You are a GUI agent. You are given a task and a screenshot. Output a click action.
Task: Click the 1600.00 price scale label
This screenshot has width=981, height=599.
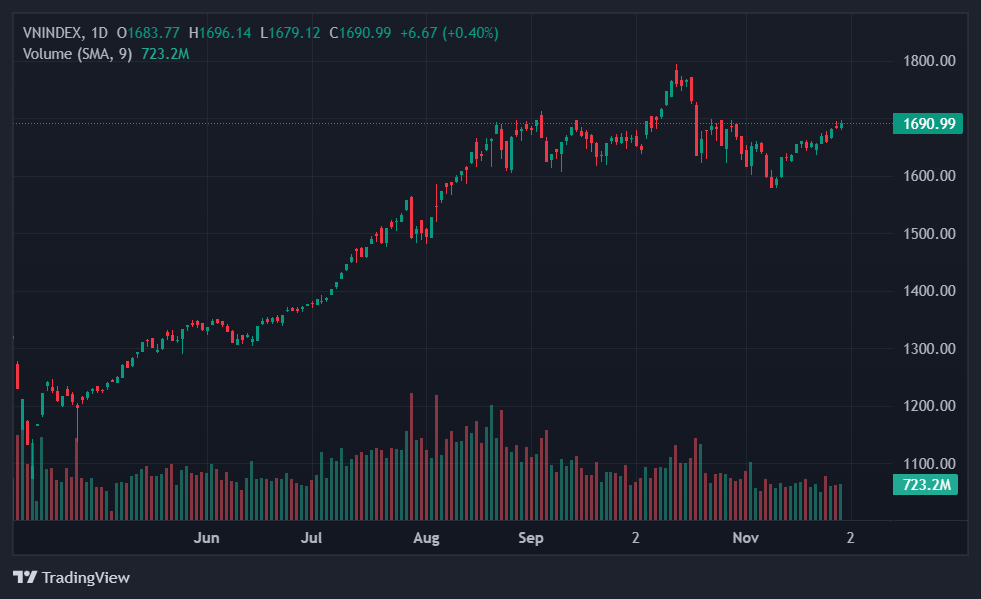tap(928, 176)
